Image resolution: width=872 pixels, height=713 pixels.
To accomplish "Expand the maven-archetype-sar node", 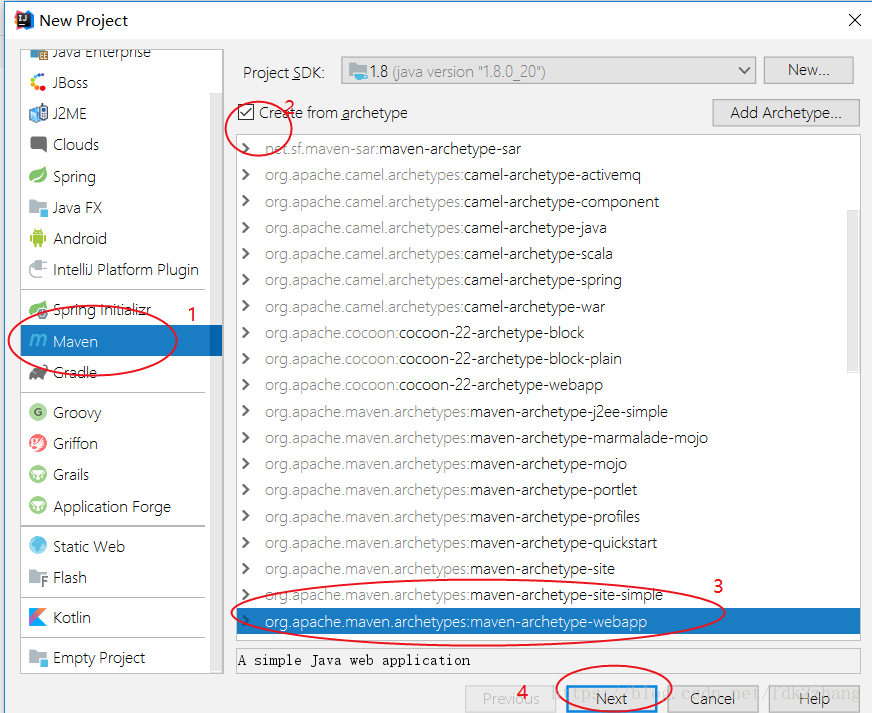I will click(245, 148).
